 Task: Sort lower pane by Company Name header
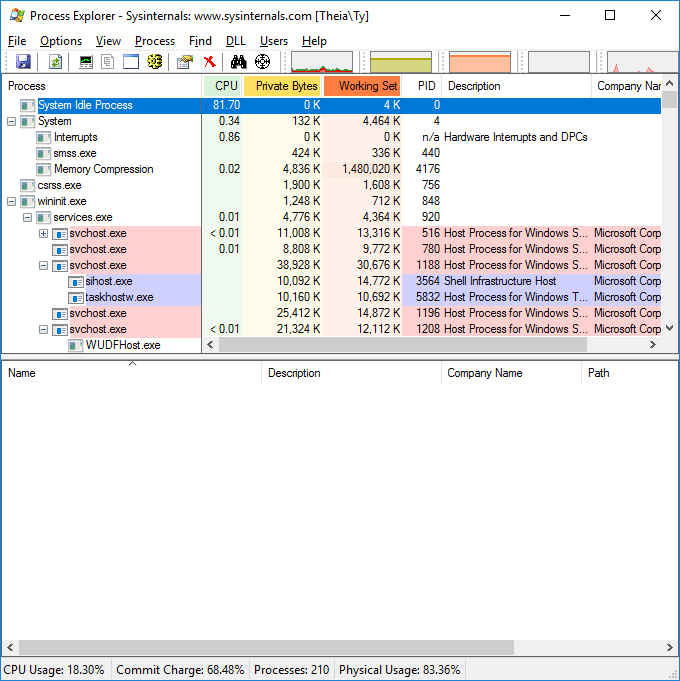click(511, 374)
